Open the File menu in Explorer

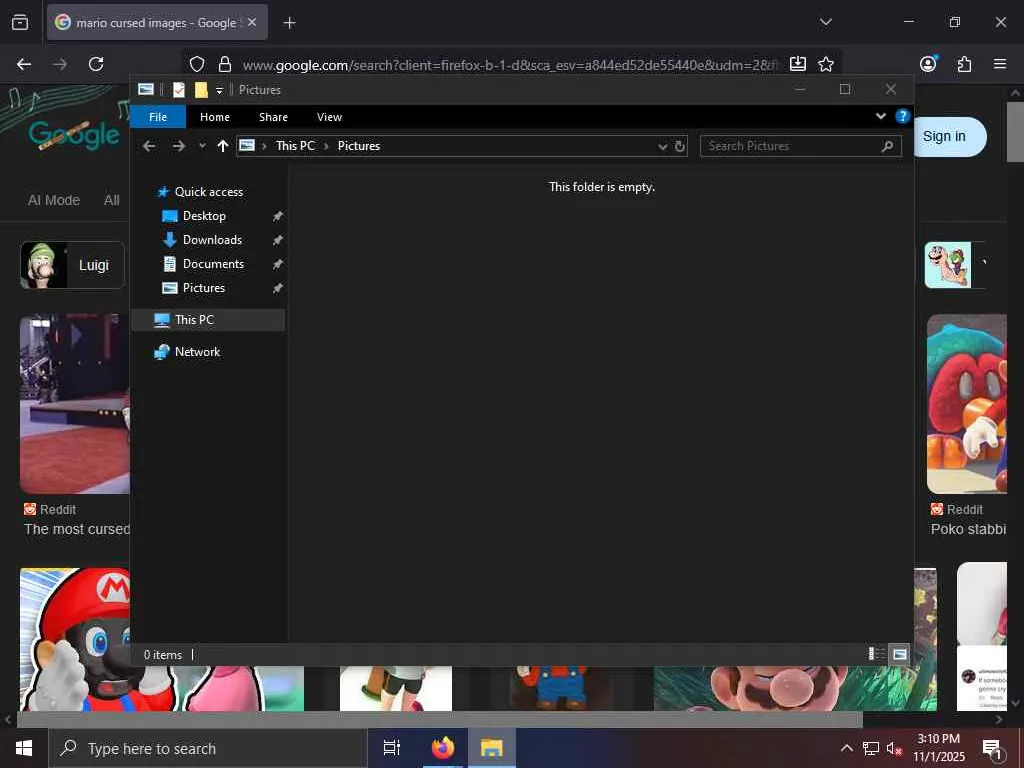[x=158, y=117]
